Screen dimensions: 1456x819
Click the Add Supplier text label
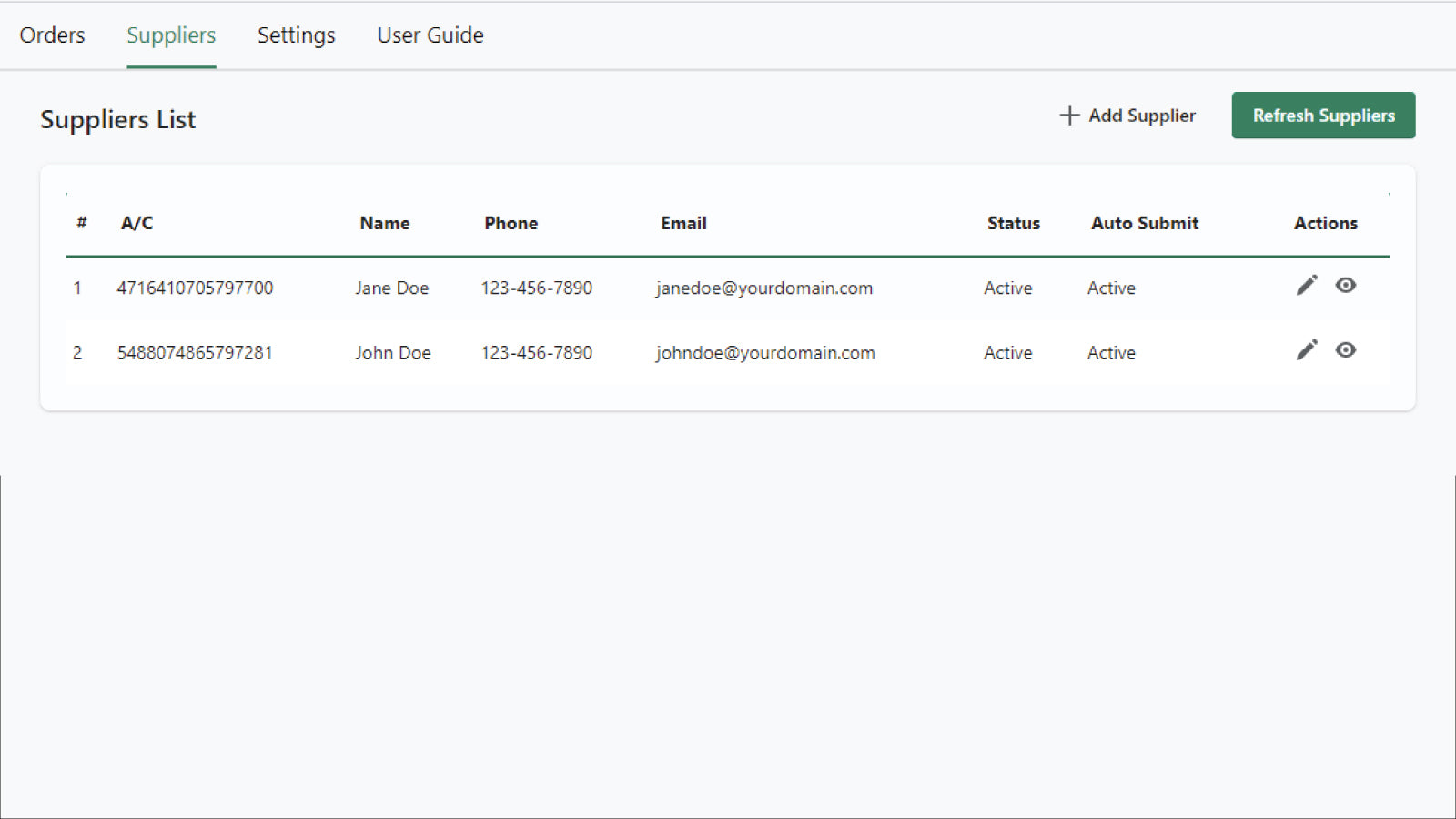[x=1142, y=116]
